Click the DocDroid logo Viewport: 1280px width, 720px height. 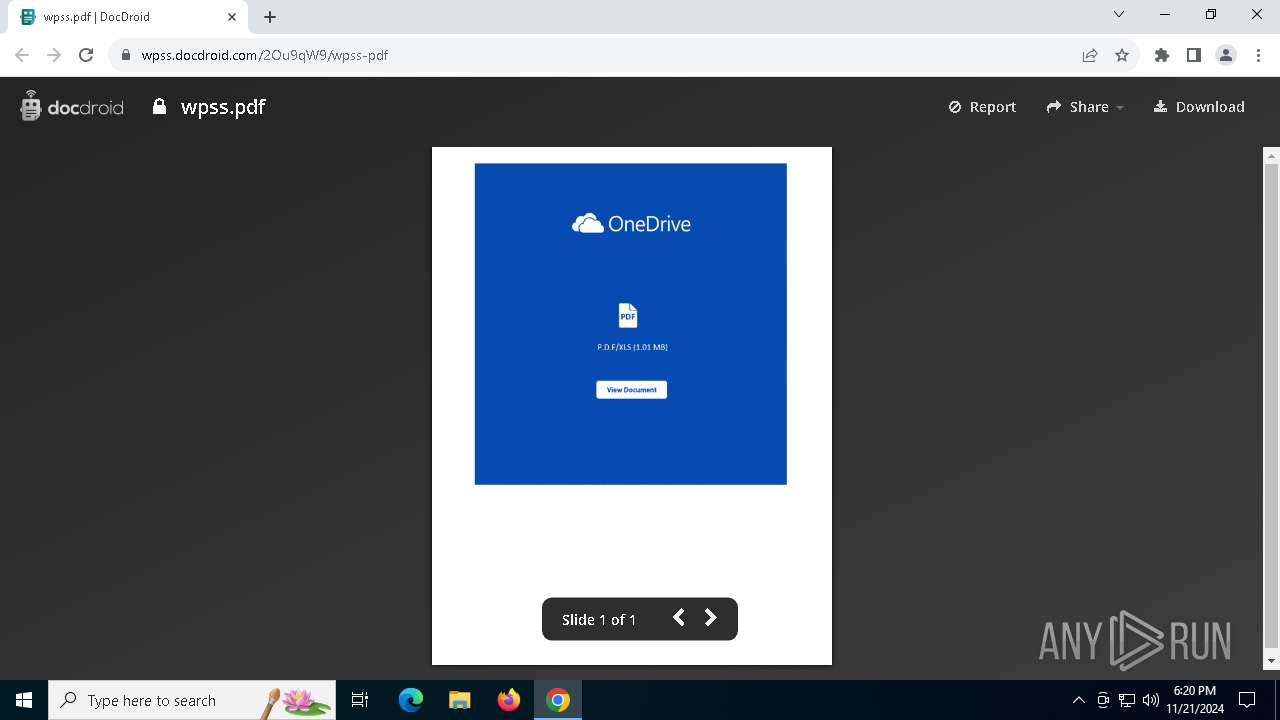click(x=71, y=107)
